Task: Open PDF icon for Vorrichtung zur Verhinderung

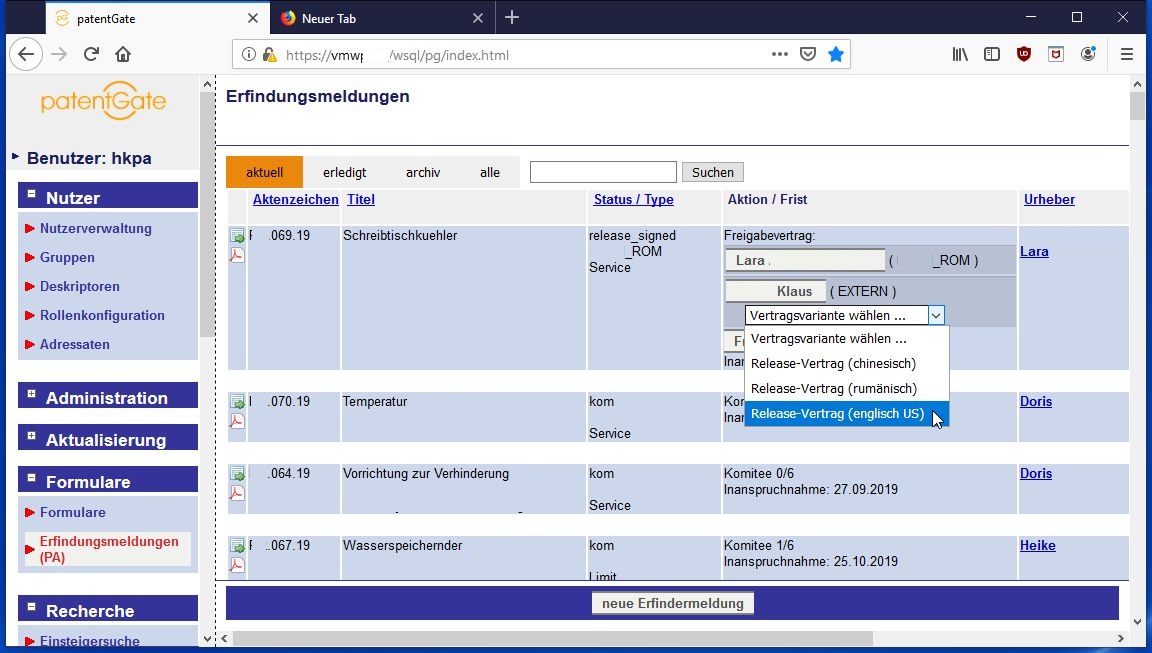Action: click(x=237, y=493)
